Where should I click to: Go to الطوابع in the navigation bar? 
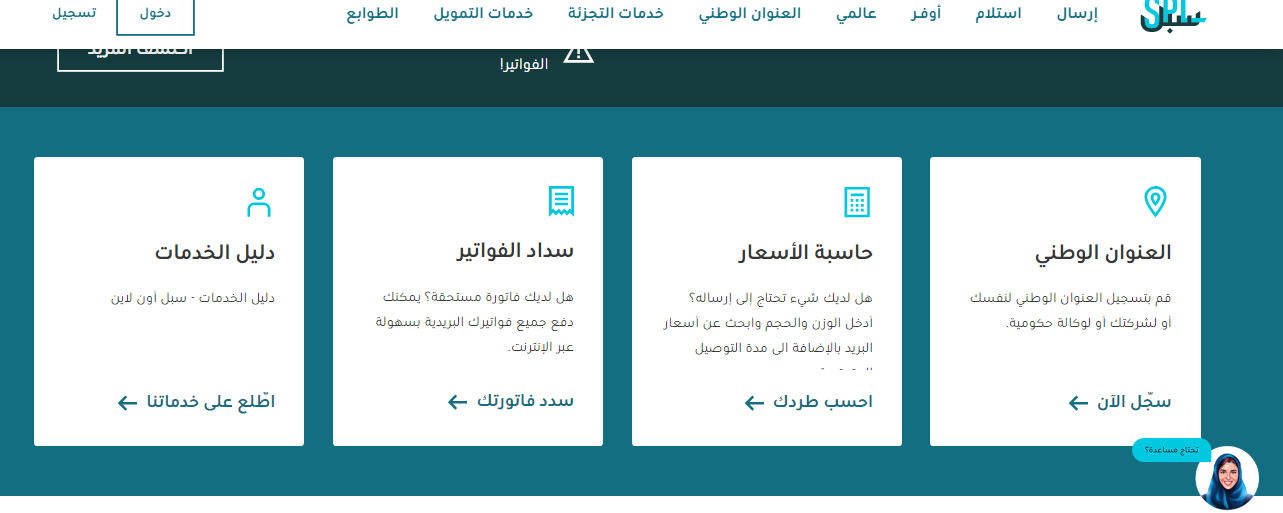click(372, 14)
